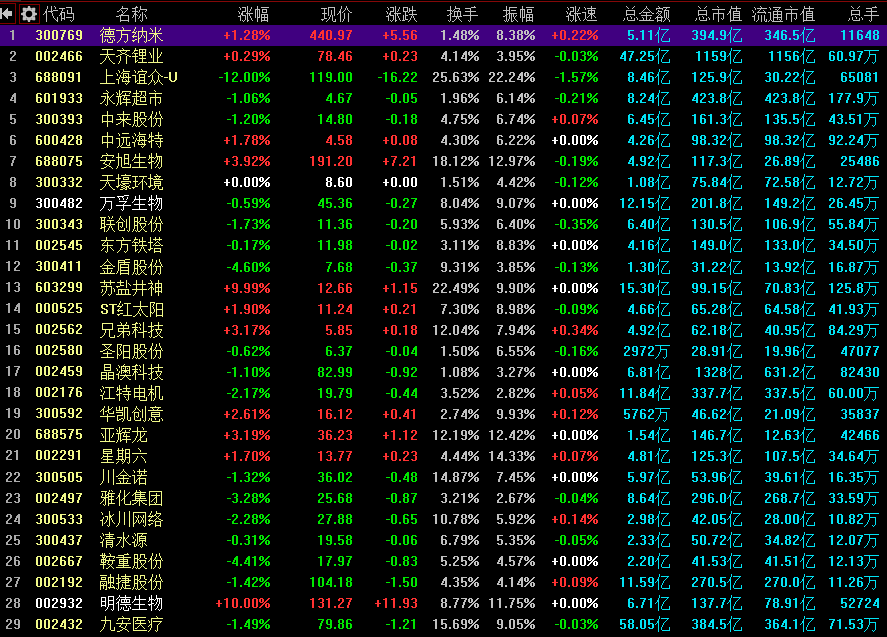Click the back arrow icon in header
The height and width of the screenshot is (637, 887).
pyautogui.click(x=7, y=13)
